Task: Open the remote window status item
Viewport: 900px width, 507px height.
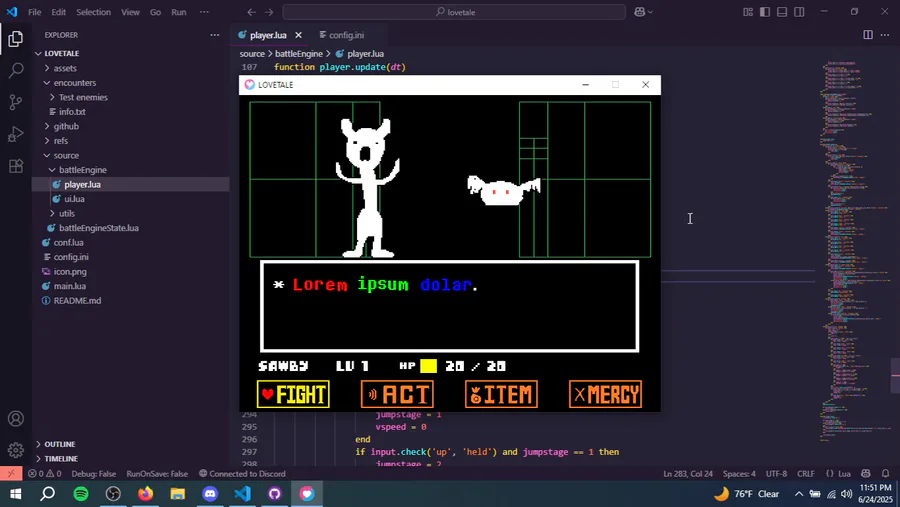Action: 11,474
